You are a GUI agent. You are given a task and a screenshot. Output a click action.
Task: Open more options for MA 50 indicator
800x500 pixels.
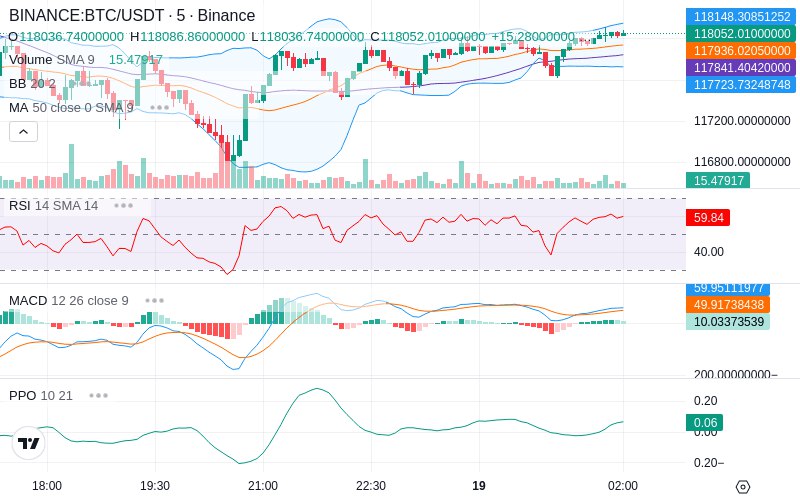coord(159,108)
